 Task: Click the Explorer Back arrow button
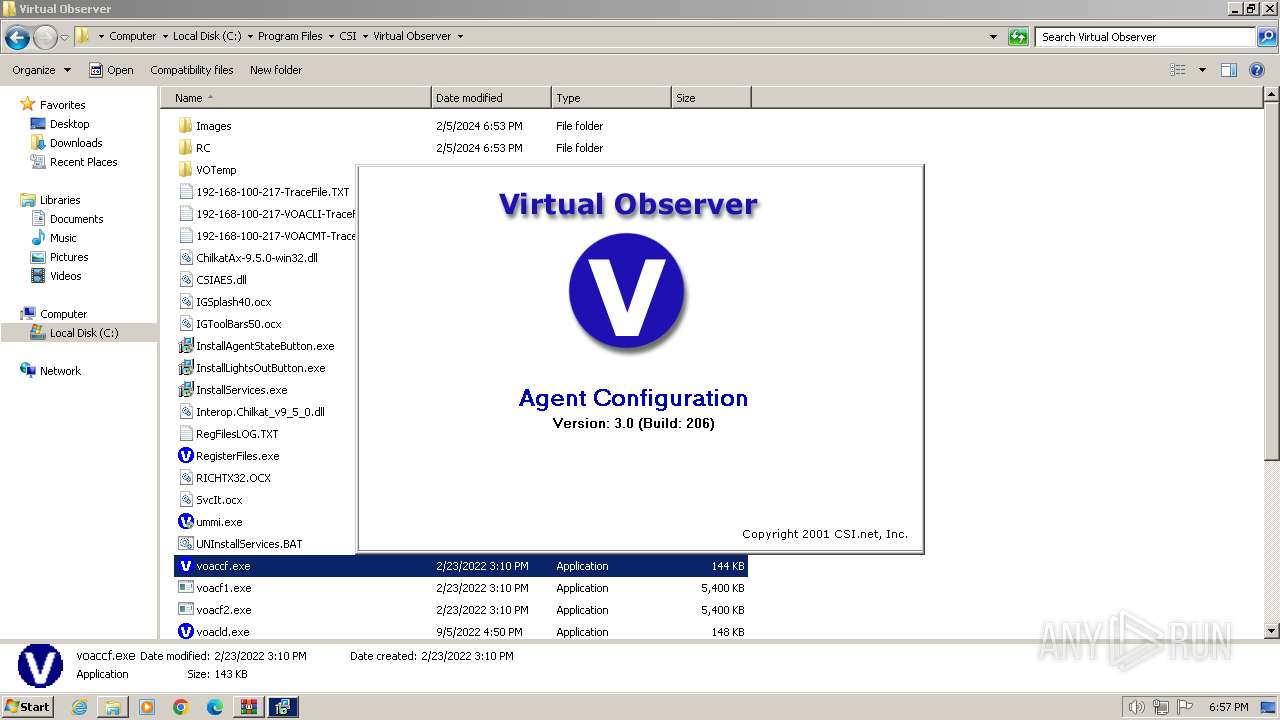(x=17, y=37)
